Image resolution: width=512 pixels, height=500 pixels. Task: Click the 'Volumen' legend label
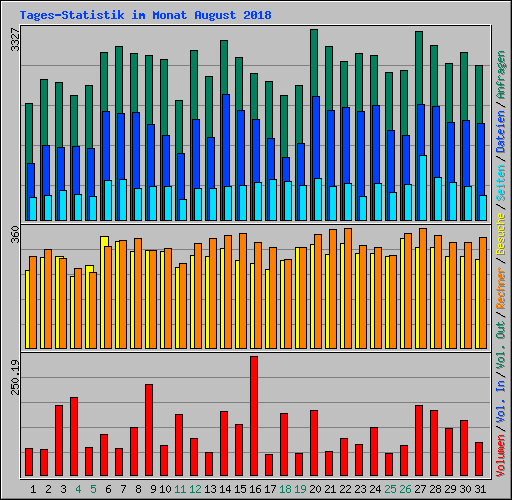501,455
